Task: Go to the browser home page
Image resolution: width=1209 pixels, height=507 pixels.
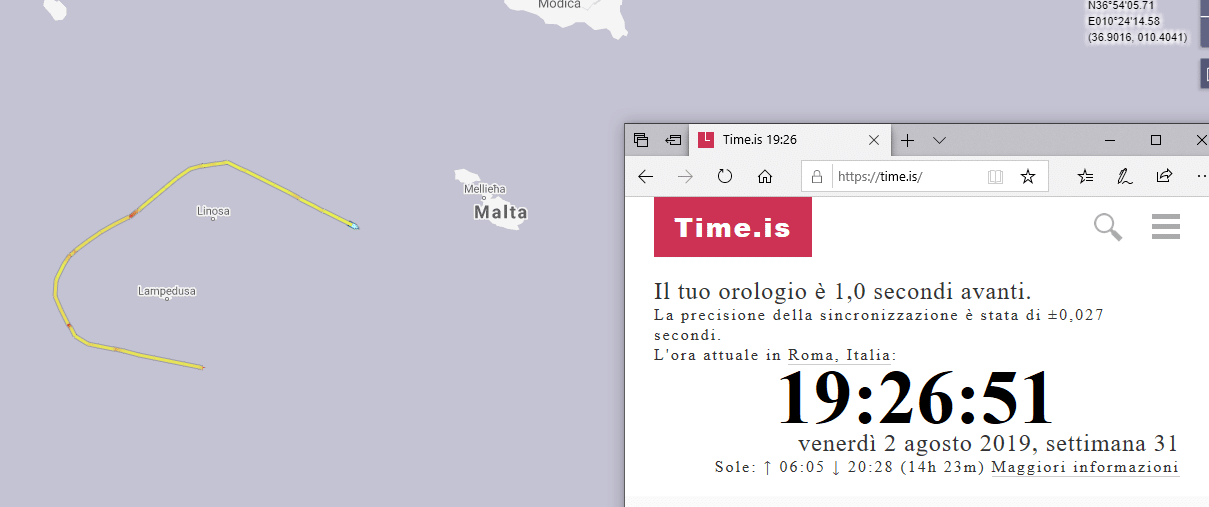Action: tap(765, 177)
